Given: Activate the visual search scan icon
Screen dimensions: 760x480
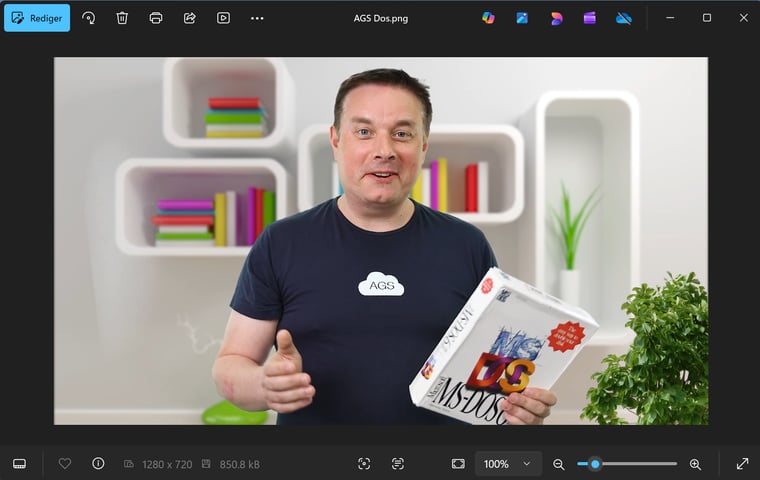Looking at the screenshot, I should [364, 464].
